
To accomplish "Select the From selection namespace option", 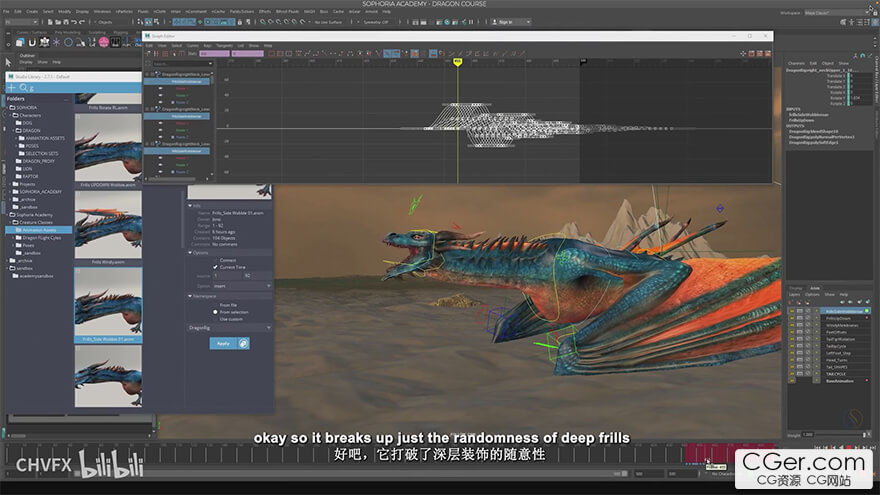I will (x=215, y=312).
